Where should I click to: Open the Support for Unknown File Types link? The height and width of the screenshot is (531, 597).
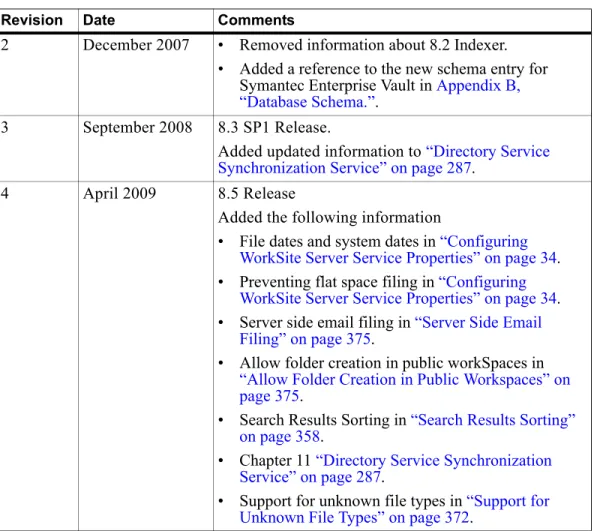[x=394, y=509]
